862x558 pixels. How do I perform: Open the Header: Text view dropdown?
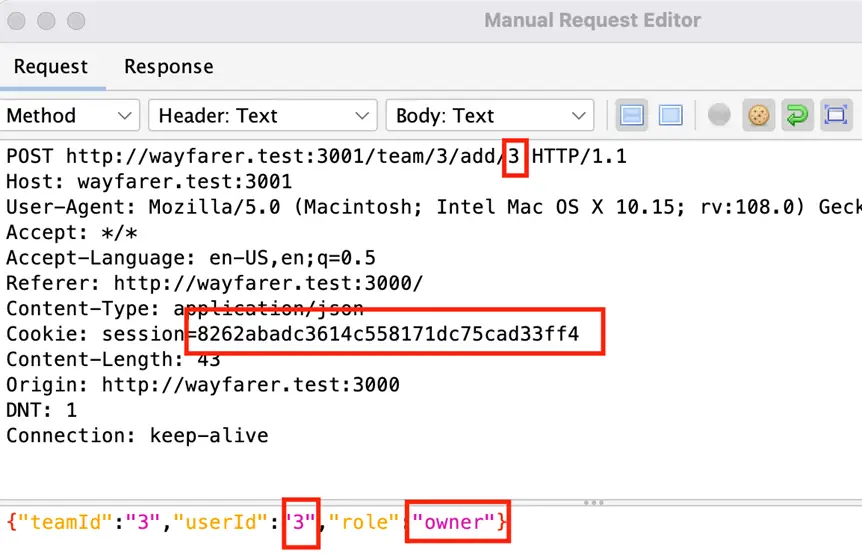263,115
